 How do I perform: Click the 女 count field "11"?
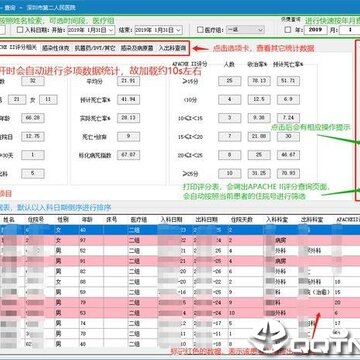click(x=48, y=100)
